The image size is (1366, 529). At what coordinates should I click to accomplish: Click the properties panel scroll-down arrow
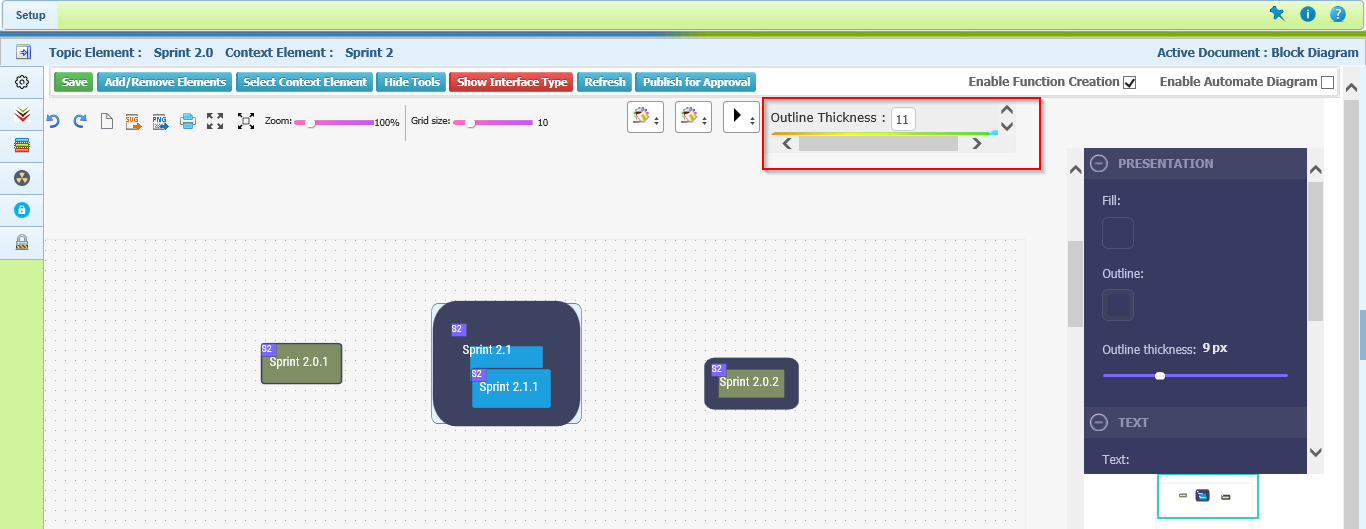(x=1316, y=452)
